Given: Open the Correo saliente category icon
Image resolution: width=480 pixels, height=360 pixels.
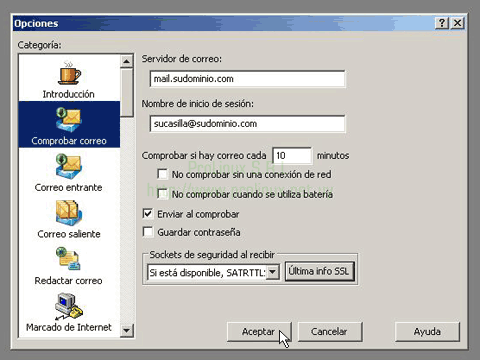Looking at the screenshot, I should click(69, 213).
